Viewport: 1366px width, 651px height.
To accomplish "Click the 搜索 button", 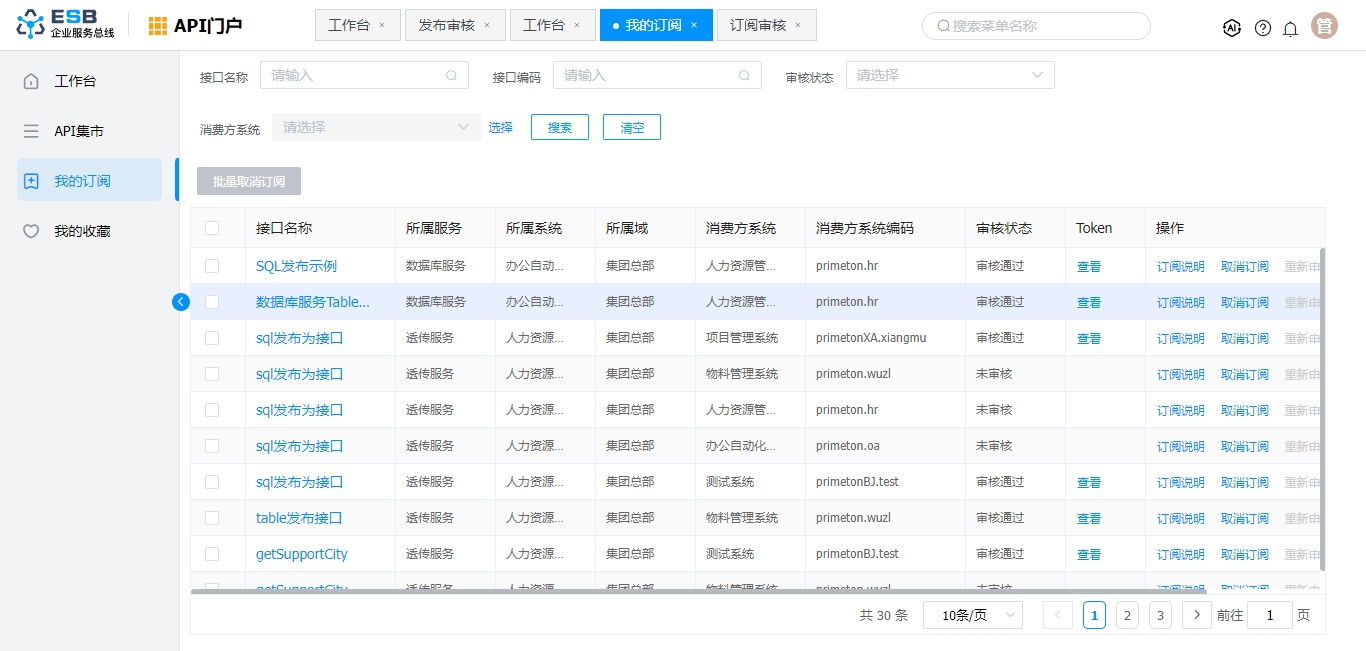I will [559, 127].
